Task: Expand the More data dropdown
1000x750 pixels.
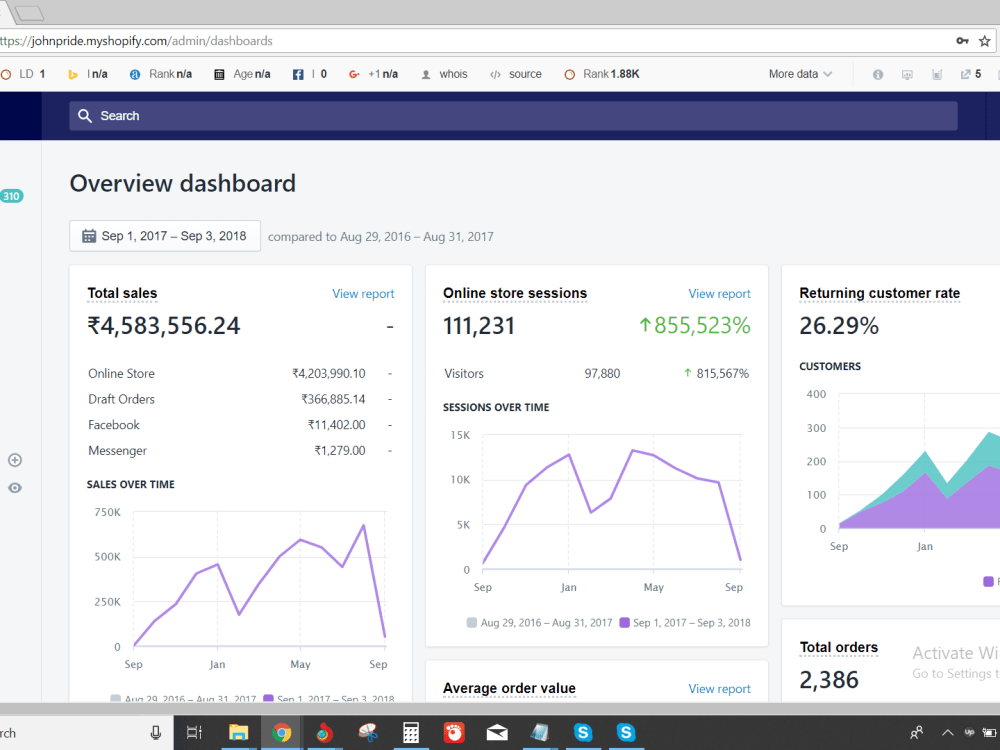Action: (800, 74)
